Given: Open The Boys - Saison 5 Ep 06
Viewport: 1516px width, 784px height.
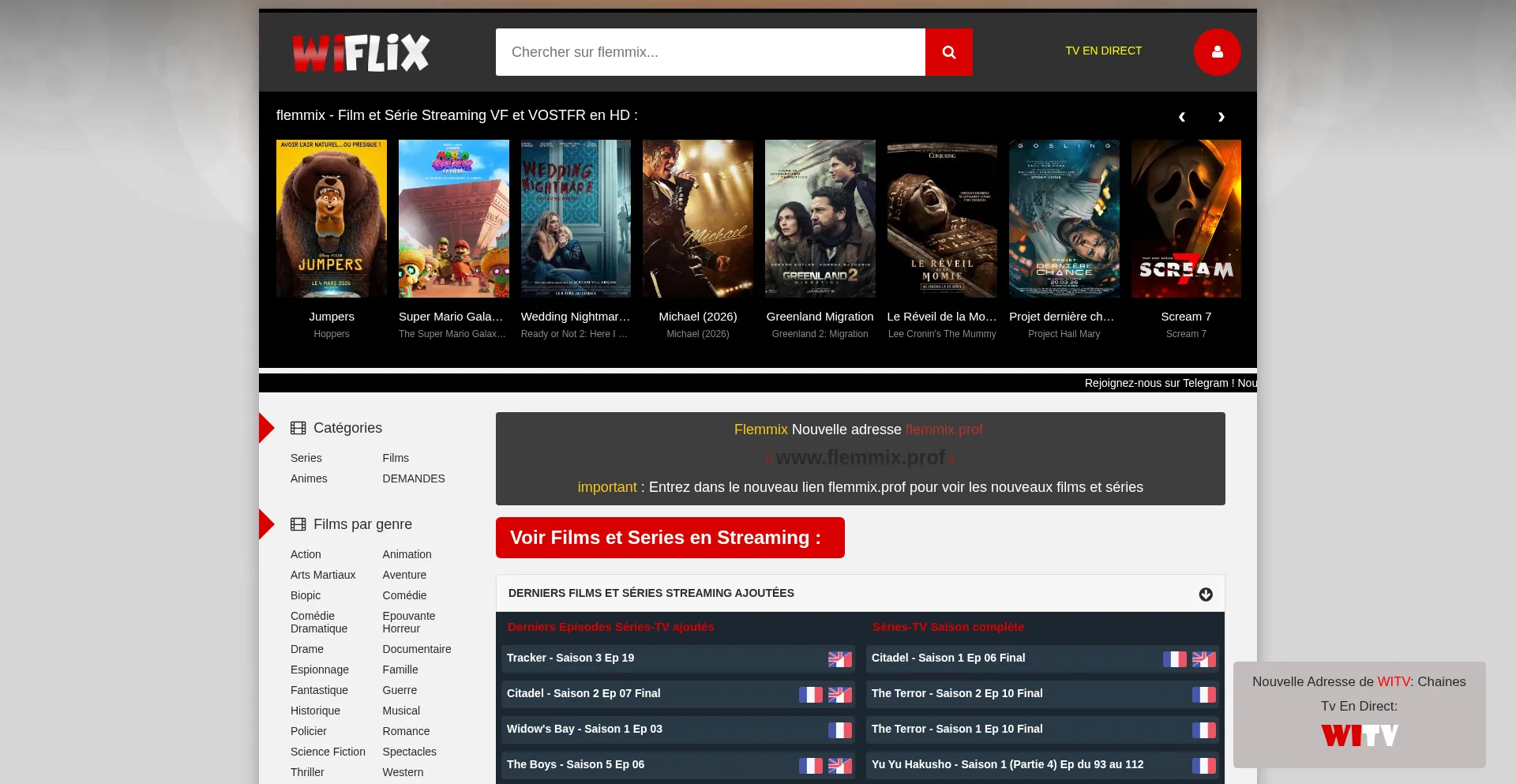Looking at the screenshot, I should point(576,764).
